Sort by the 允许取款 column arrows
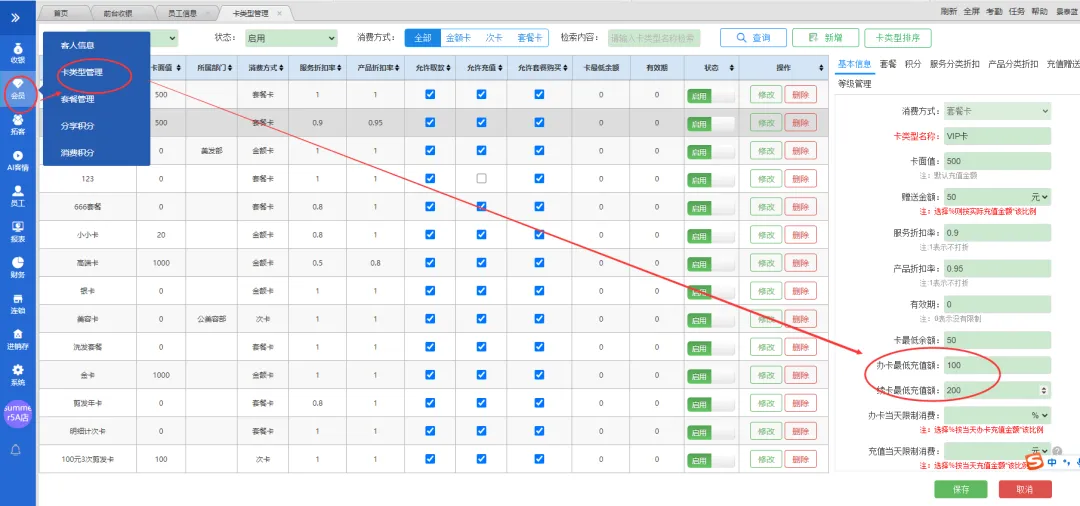This screenshot has width=1080, height=506. tap(448, 68)
